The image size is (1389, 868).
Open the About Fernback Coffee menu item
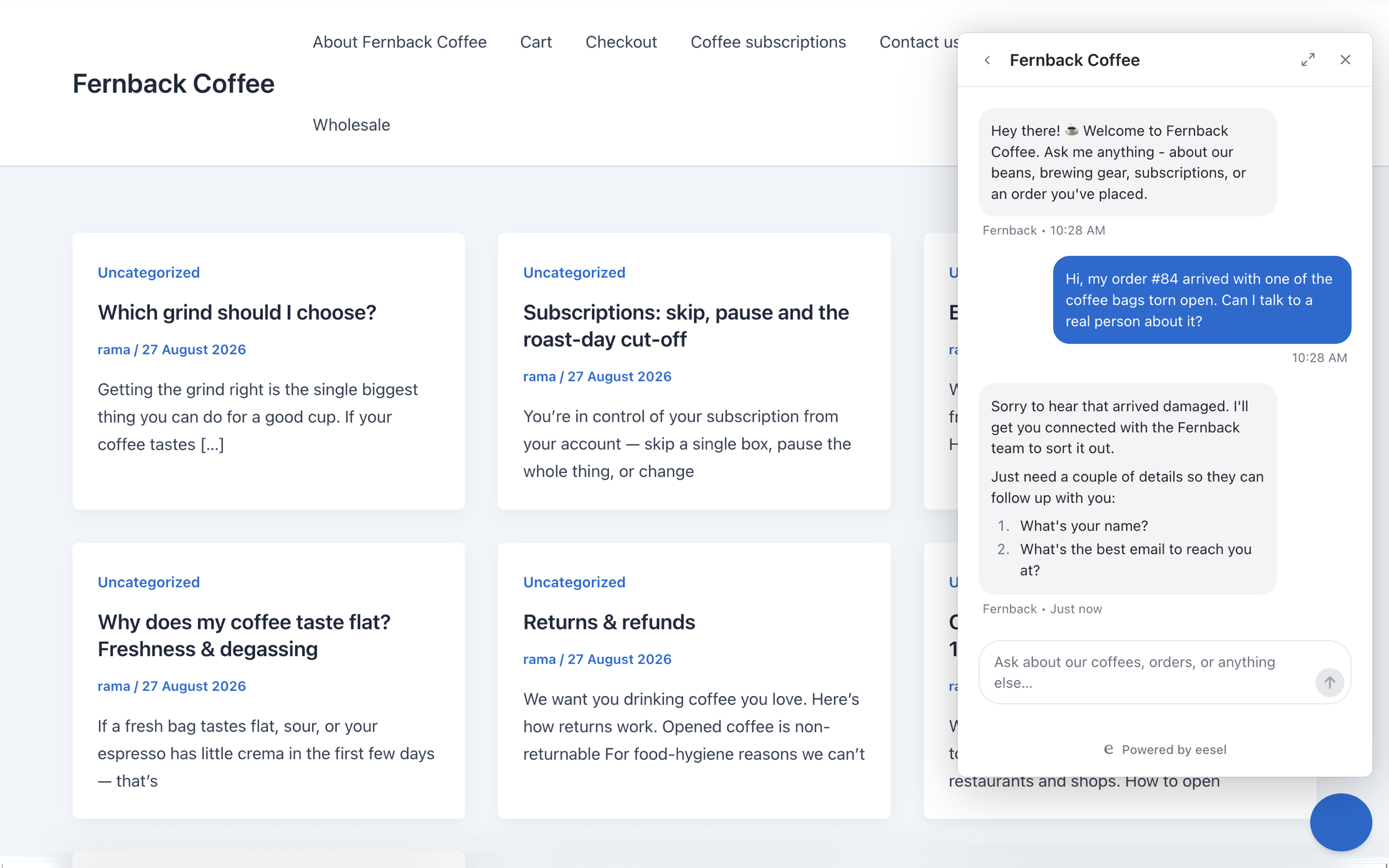tap(399, 42)
